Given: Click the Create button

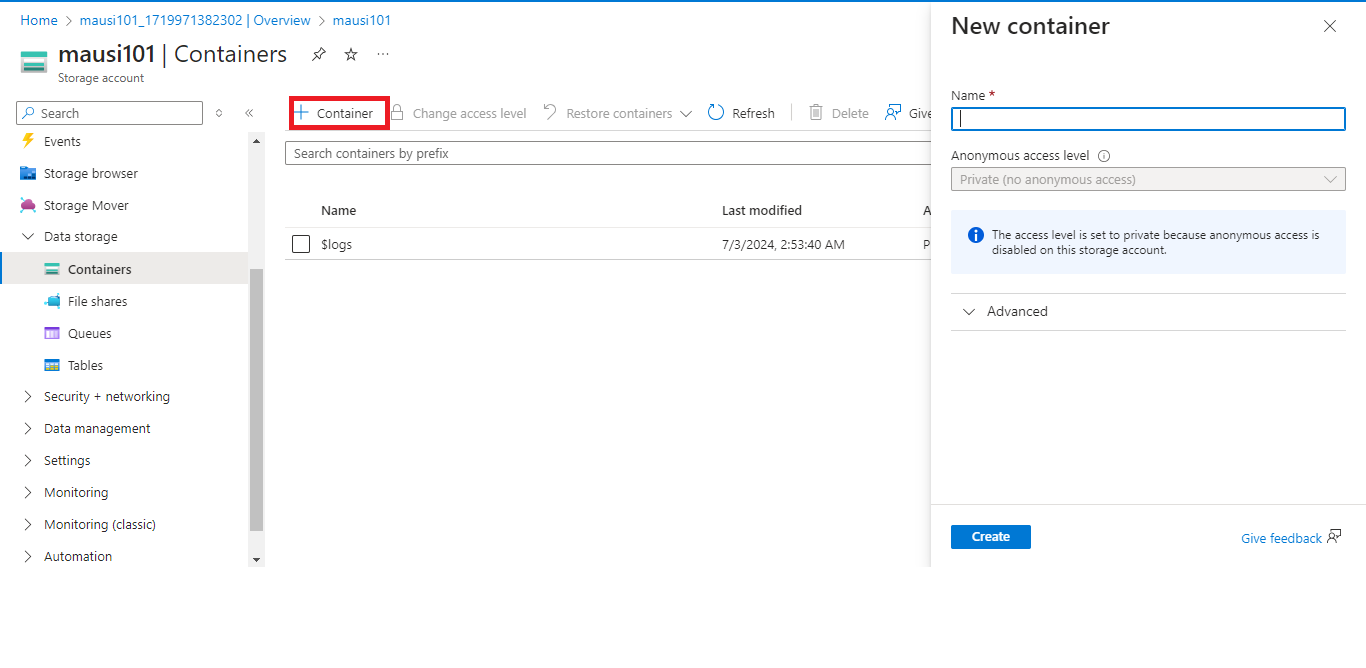Looking at the screenshot, I should (990, 537).
